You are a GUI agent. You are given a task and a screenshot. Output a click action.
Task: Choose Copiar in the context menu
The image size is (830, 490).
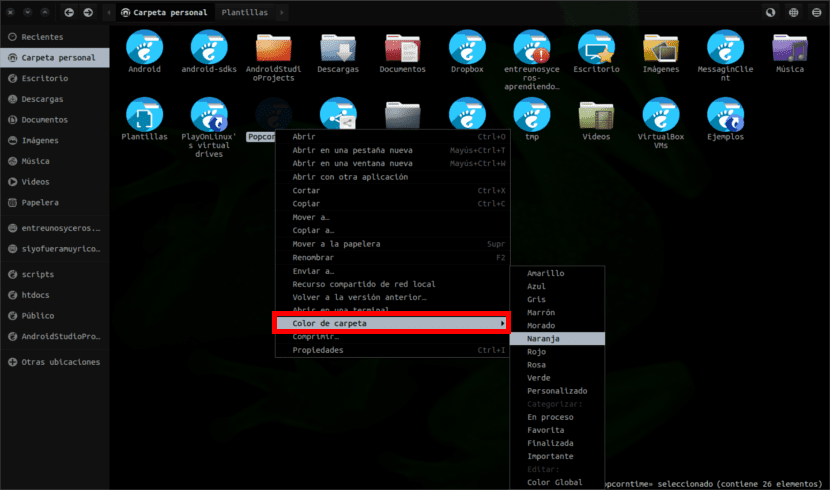click(392, 204)
